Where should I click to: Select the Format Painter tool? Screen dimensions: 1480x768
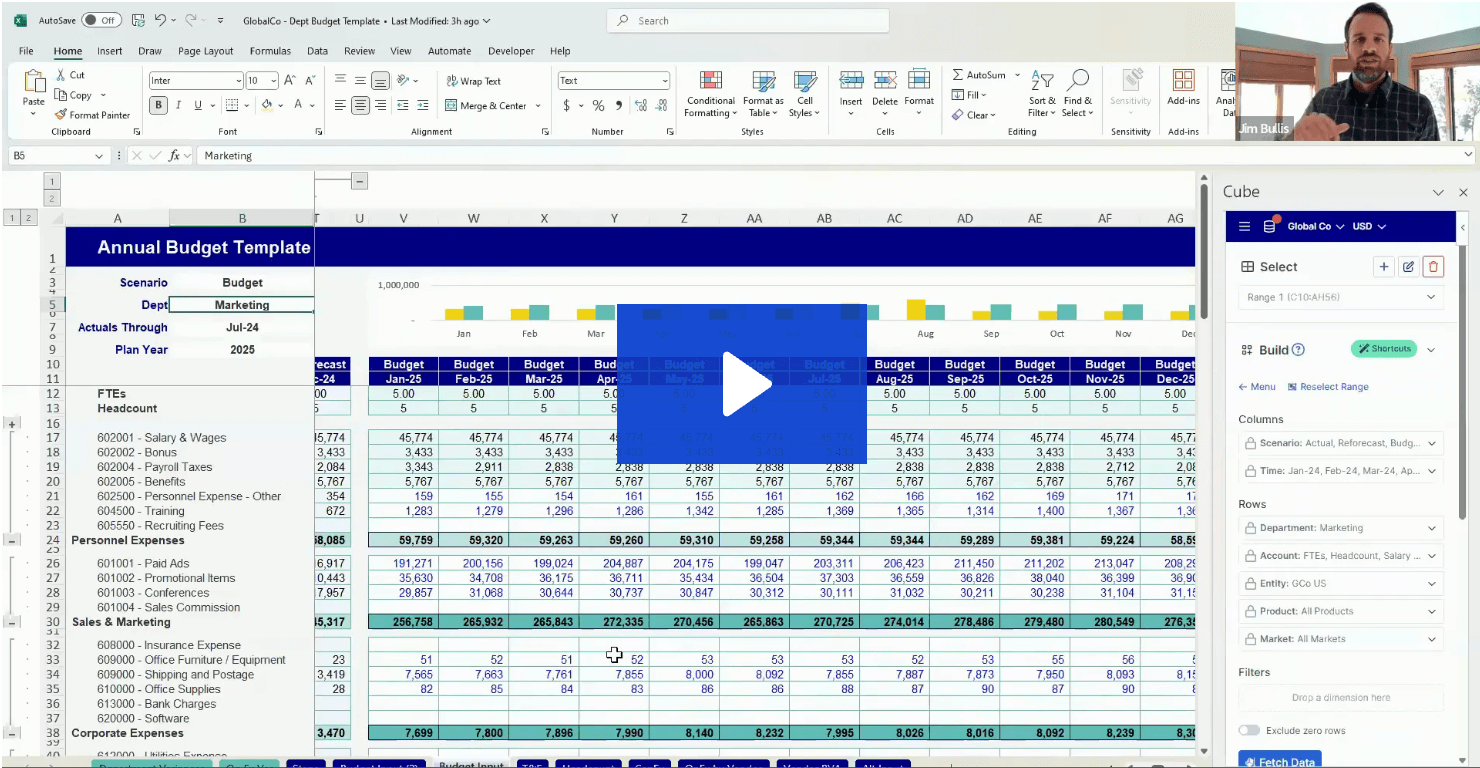(93, 114)
